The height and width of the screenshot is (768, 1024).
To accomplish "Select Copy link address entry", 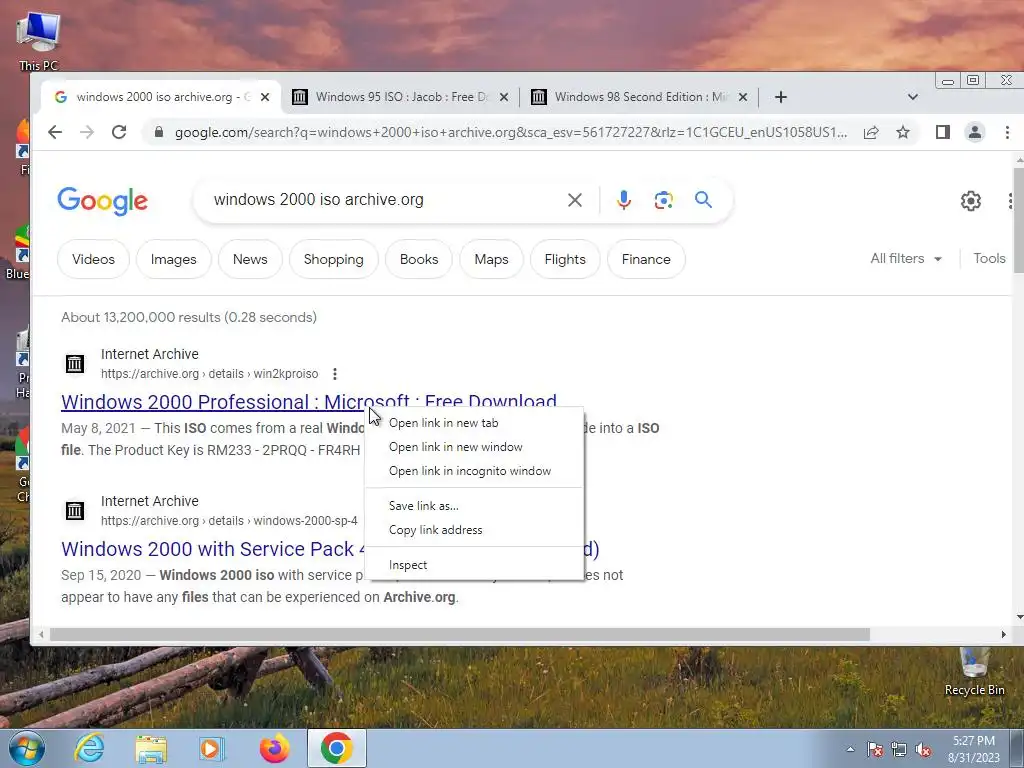I will click(x=474, y=530).
